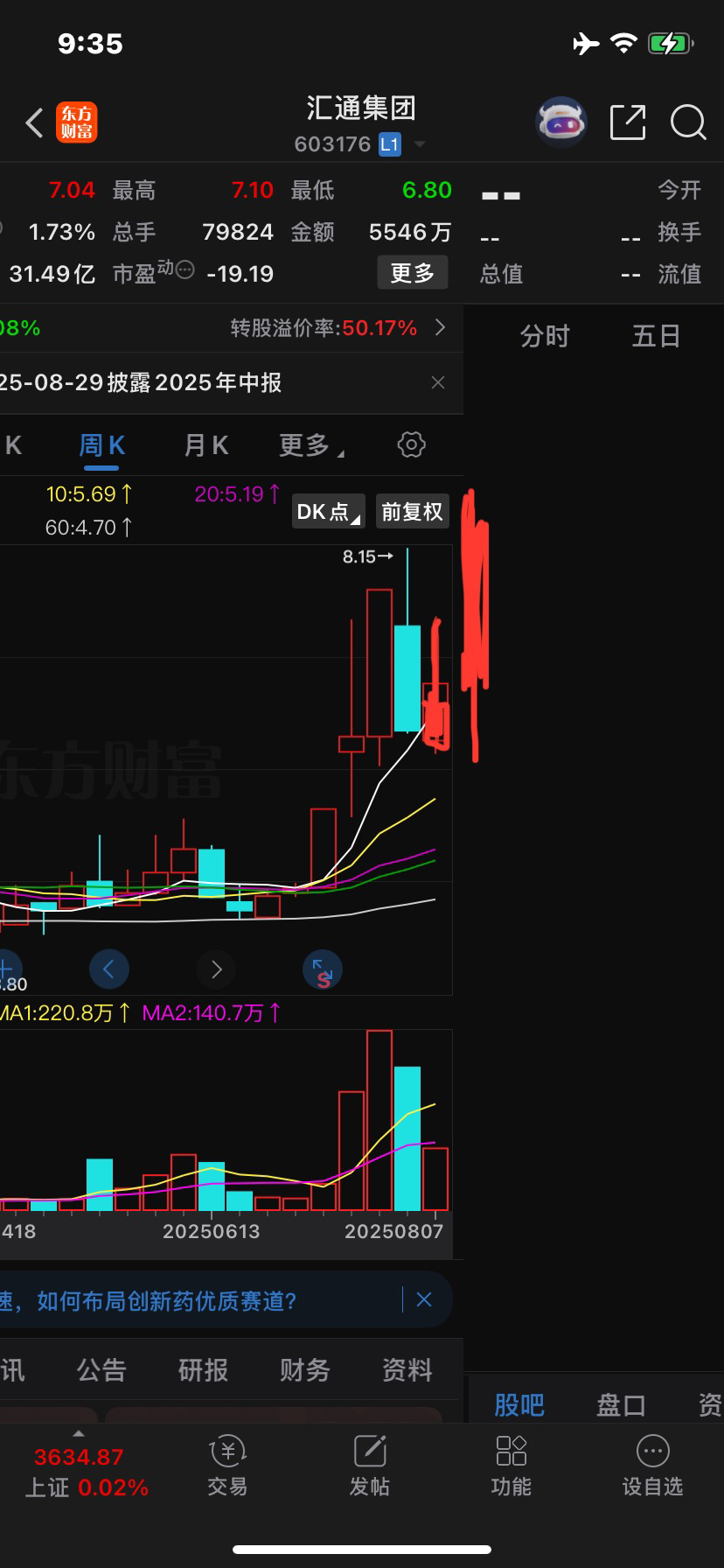Expand the index ticker up arrow
The width and height of the screenshot is (724, 1568).
pos(79,1434)
